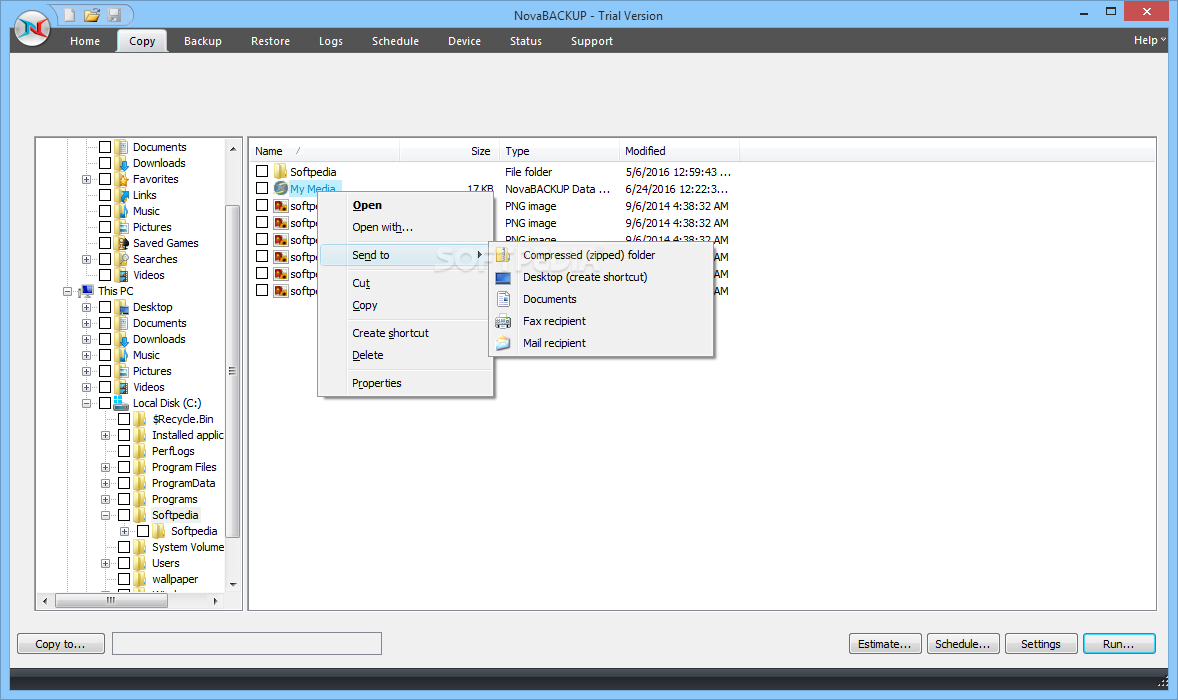Tick the My Media file checkbox
The image size is (1178, 700).
261,189
